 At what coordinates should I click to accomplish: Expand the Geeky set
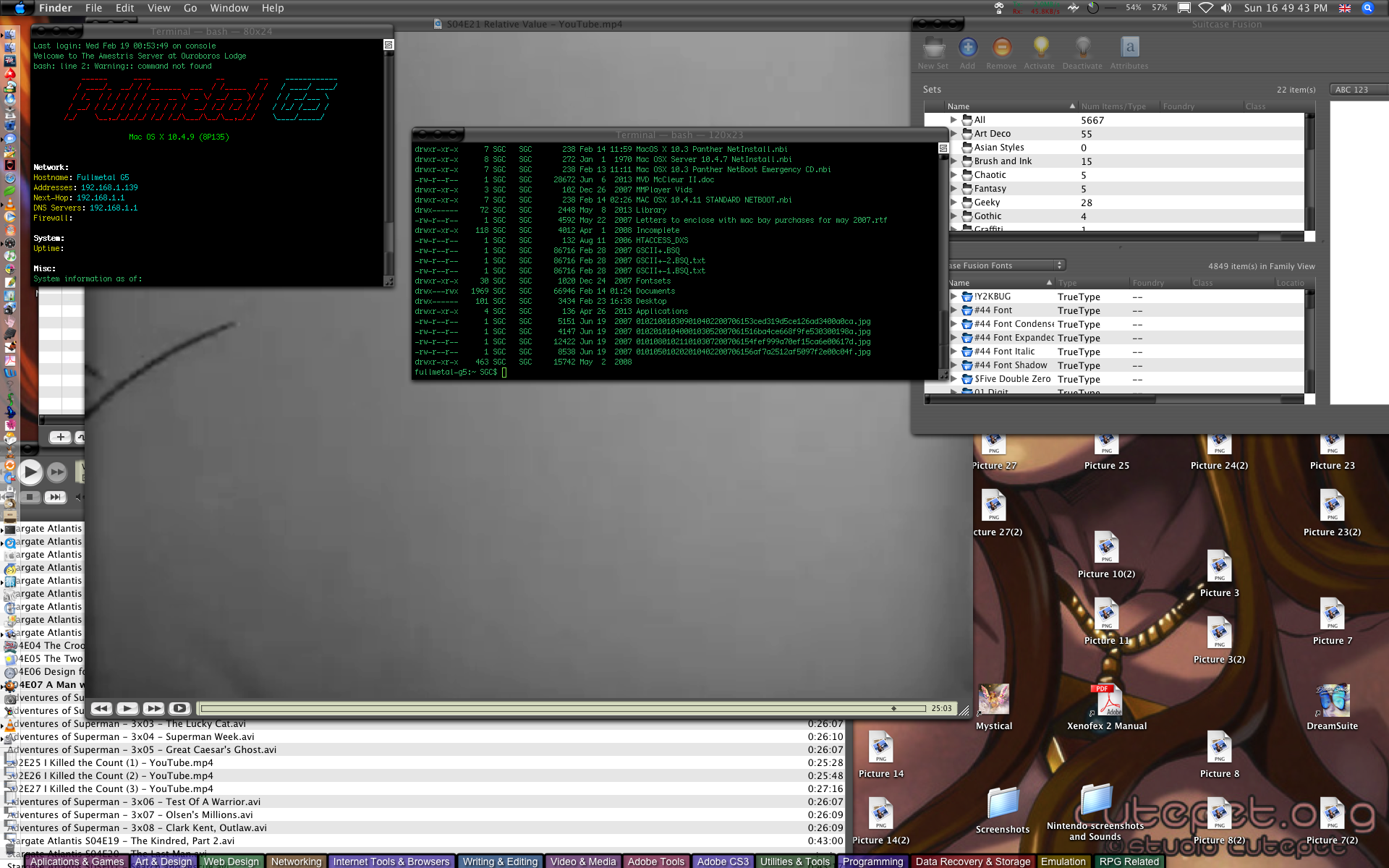[953, 203]
